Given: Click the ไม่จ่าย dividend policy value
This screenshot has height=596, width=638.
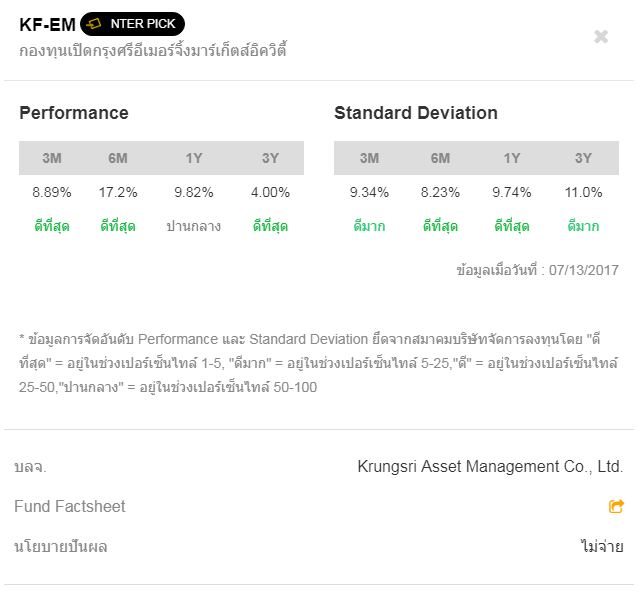Looking at the screenshot, I should click(x=602, y=547).
